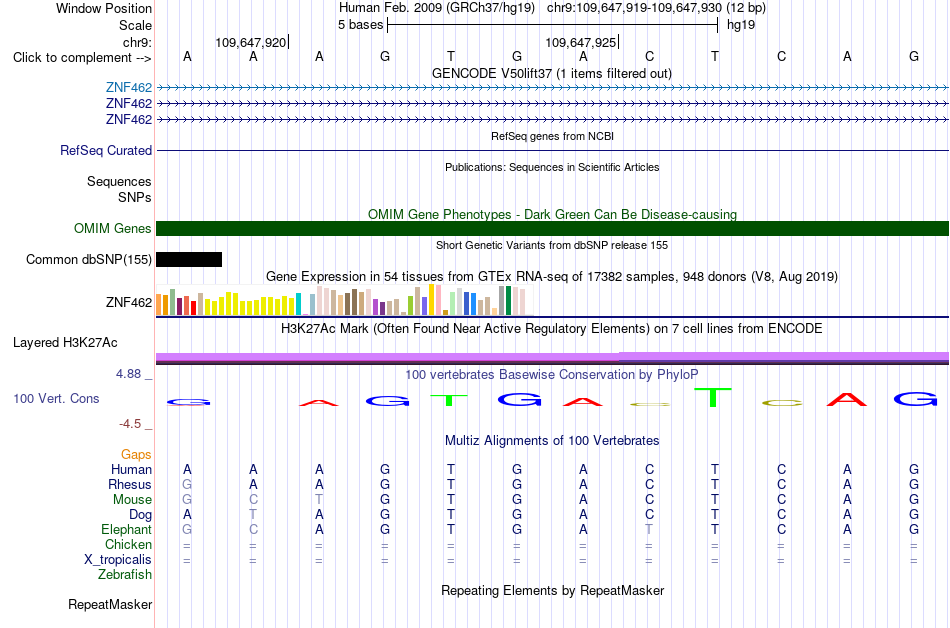Click the GTEx tissue expression bar chart
The height and width of the screenshot is (628, 950).
click(x=340, y=300)
